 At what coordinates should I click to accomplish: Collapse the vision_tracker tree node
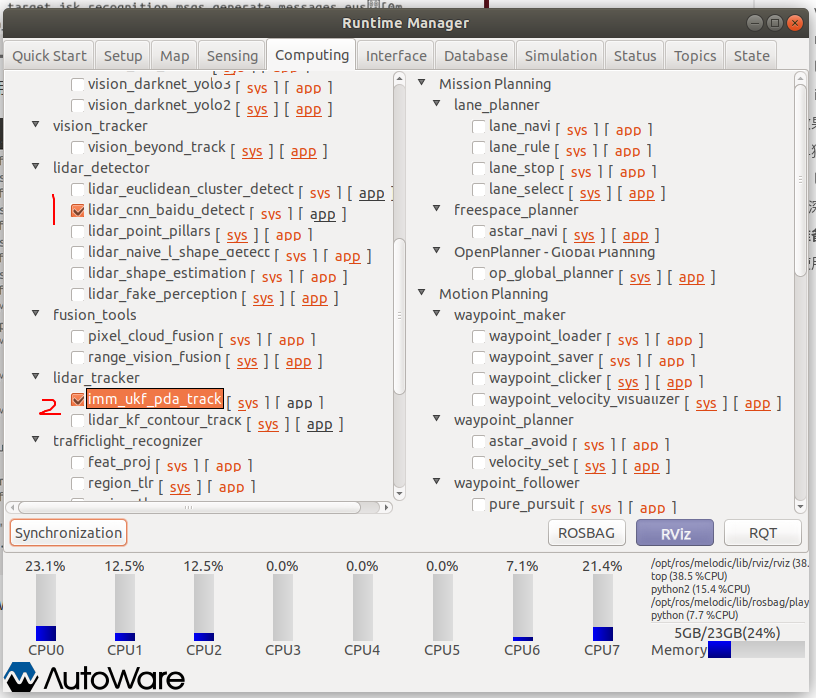click(36, 125)
